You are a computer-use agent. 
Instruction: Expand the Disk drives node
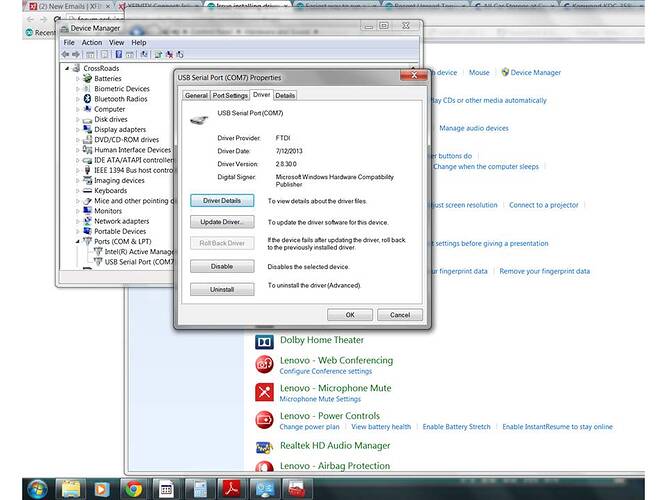(78, 119)
